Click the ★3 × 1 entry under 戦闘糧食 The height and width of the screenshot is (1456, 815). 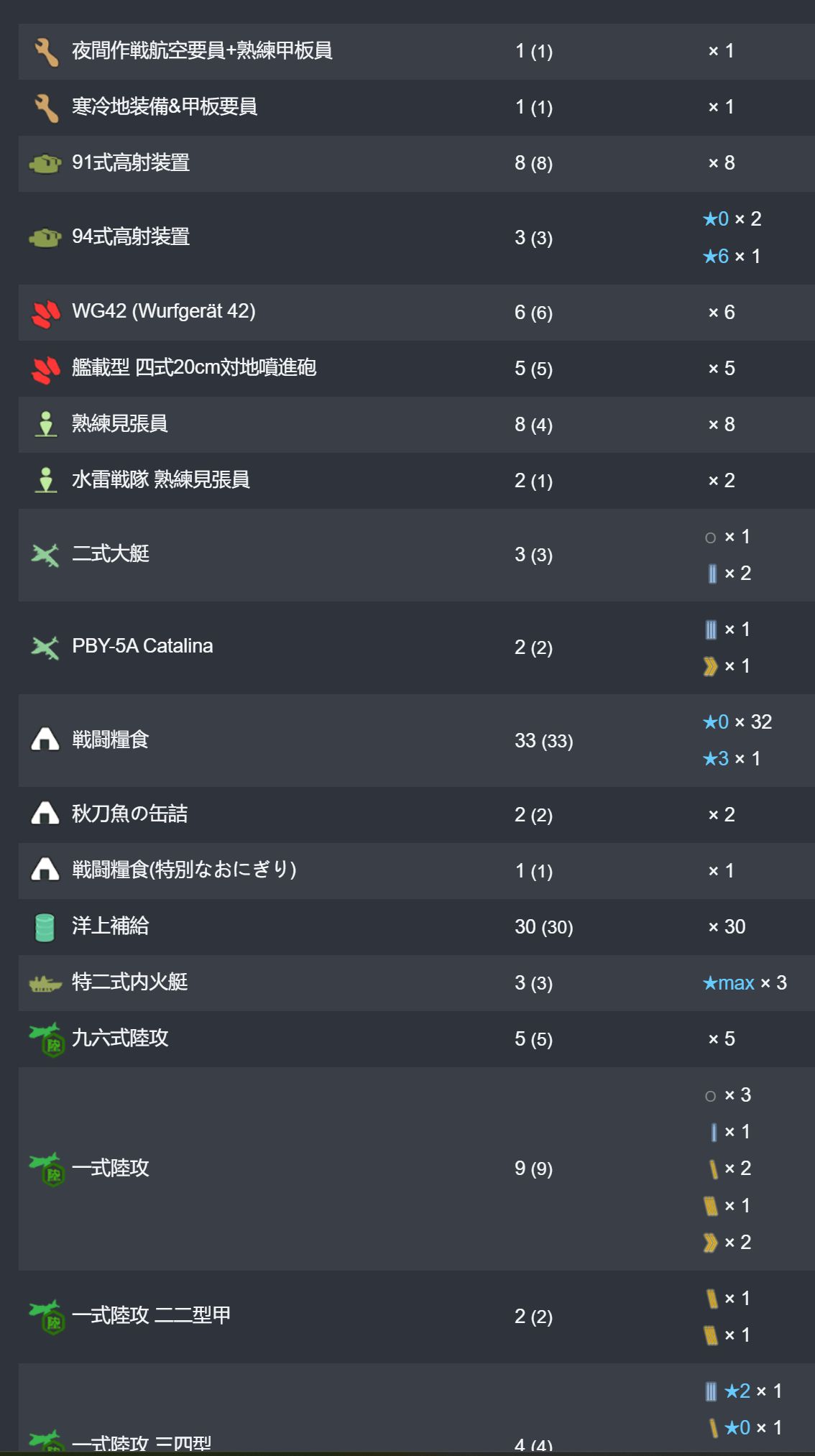click(x=732, y=758)
